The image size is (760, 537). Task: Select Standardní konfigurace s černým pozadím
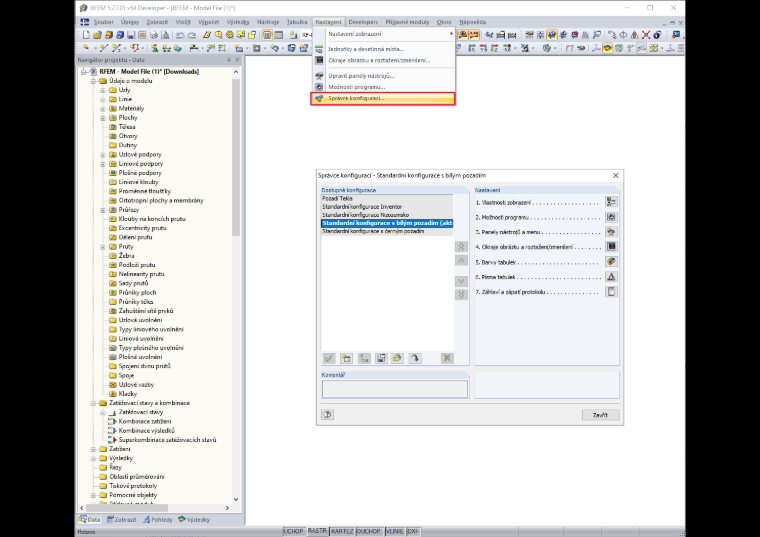[387, 231]
